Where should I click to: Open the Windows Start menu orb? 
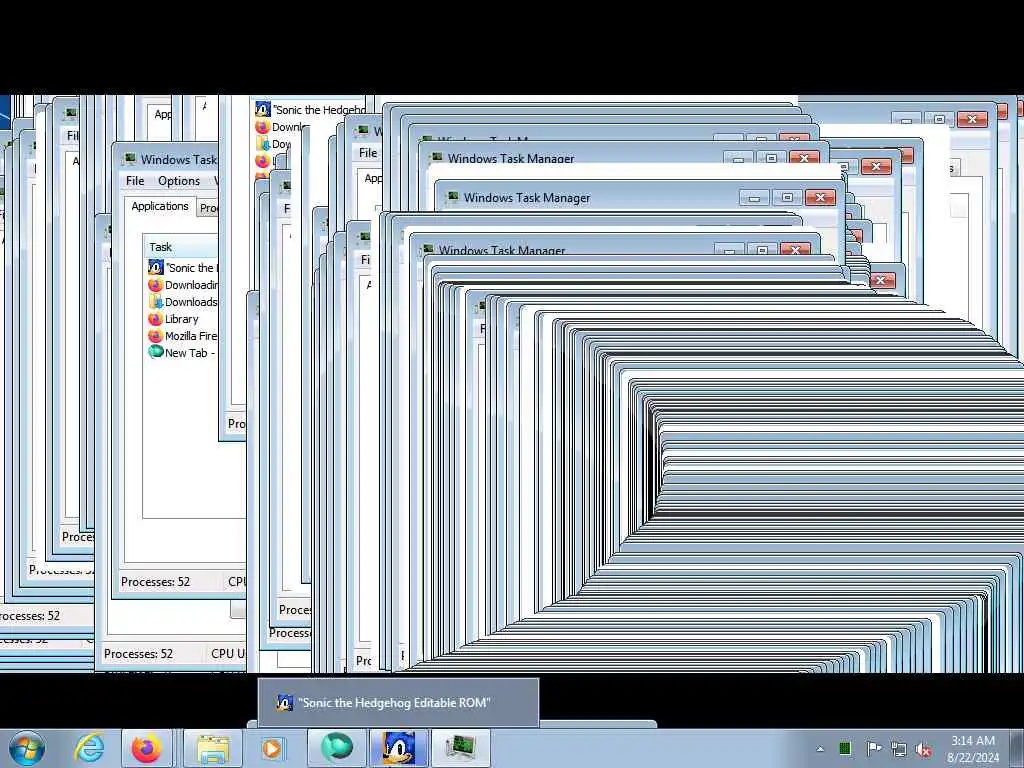point(27,748)
